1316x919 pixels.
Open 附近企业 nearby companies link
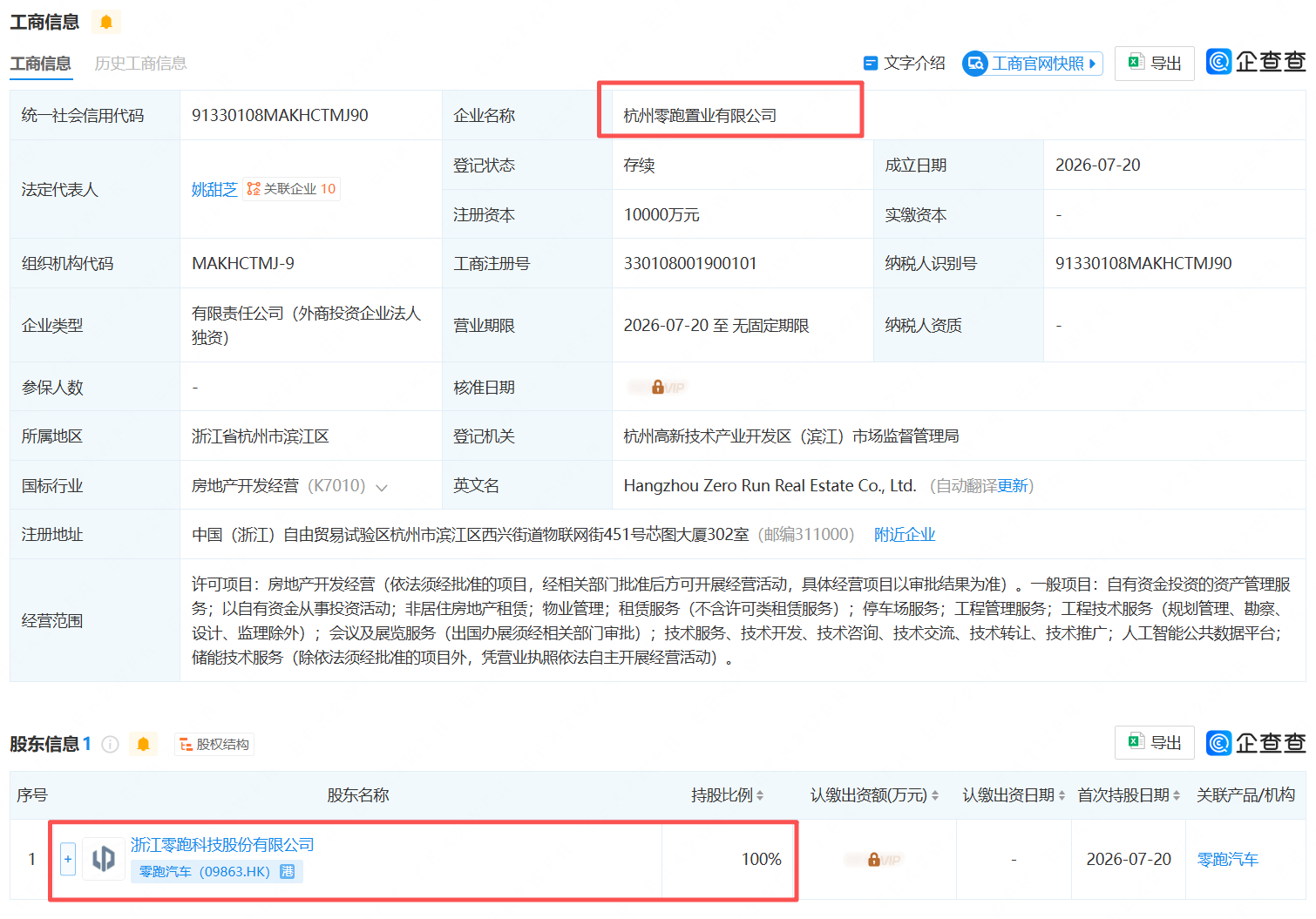point(905,535)
